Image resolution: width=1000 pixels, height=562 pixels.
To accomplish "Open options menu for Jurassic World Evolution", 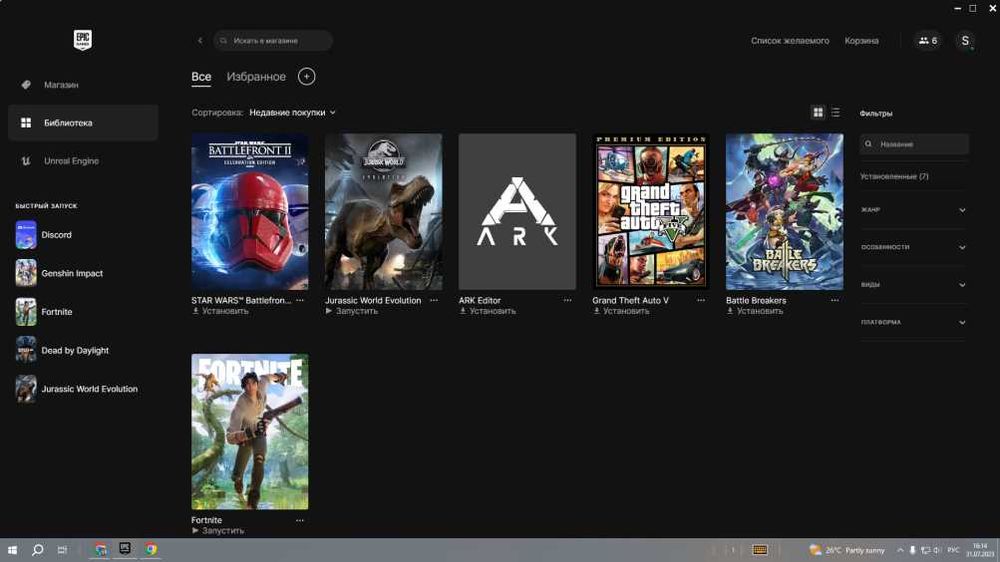I will [x=434, y=300].
